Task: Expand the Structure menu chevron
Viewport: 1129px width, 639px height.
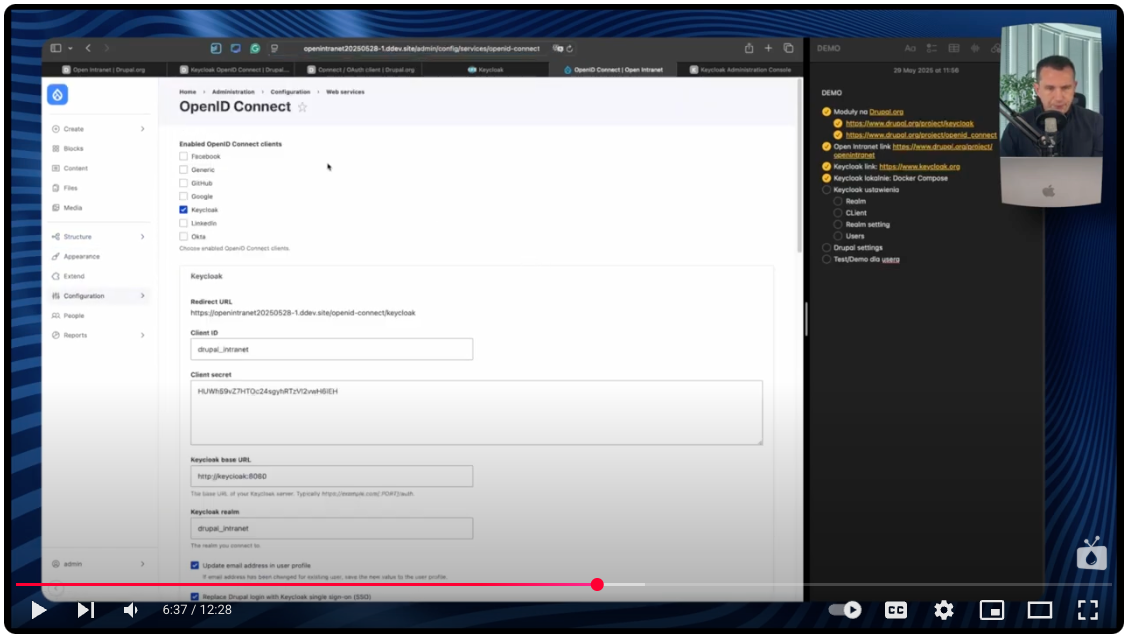Action: pos(143,237)
